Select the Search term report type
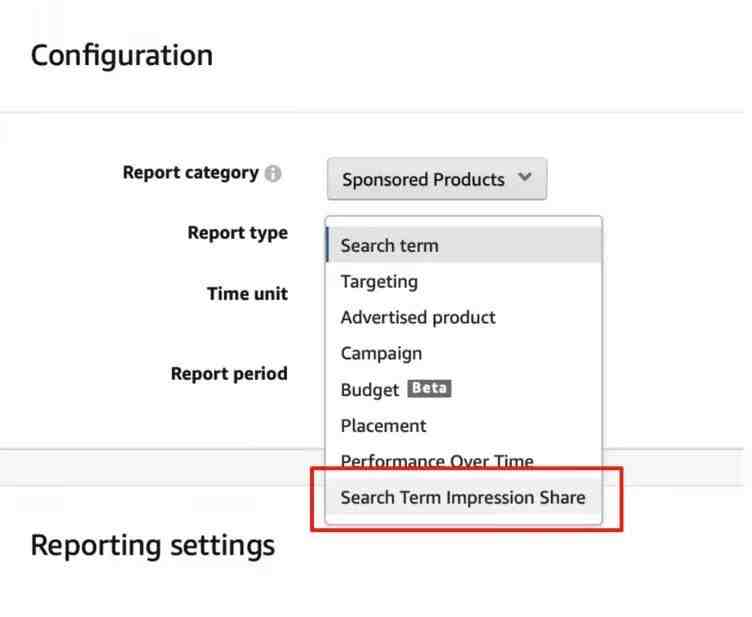 click(x=389, y=245)
